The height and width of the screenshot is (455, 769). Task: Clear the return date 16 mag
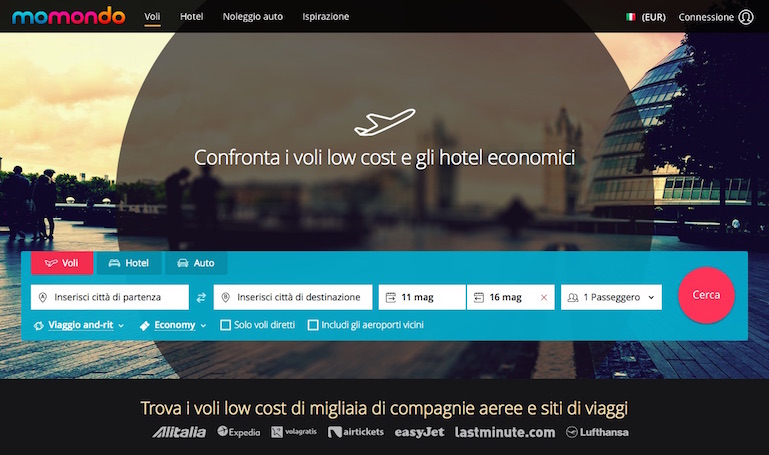click(x=543, y=298)
